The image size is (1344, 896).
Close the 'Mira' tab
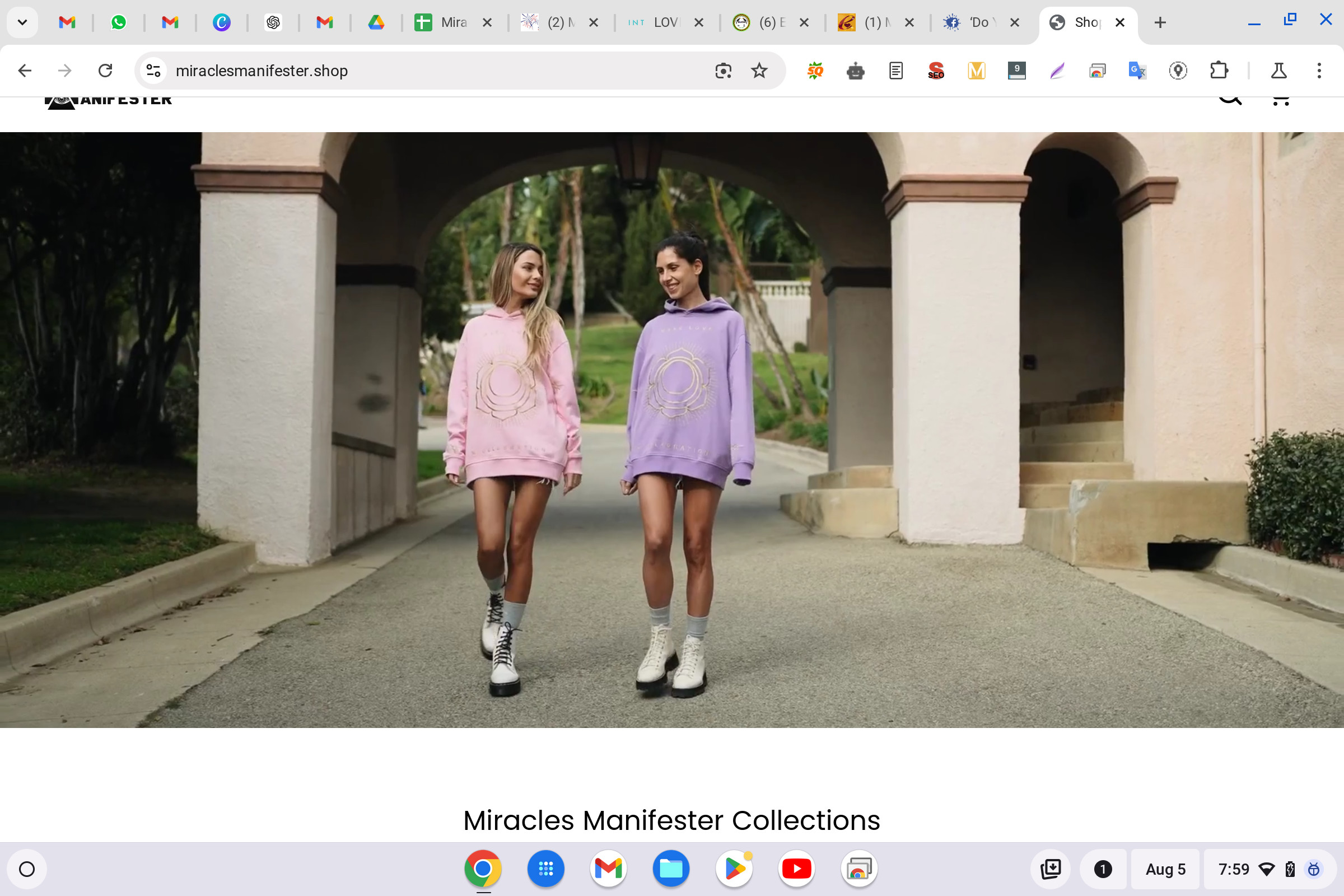(x=487, y=22)
